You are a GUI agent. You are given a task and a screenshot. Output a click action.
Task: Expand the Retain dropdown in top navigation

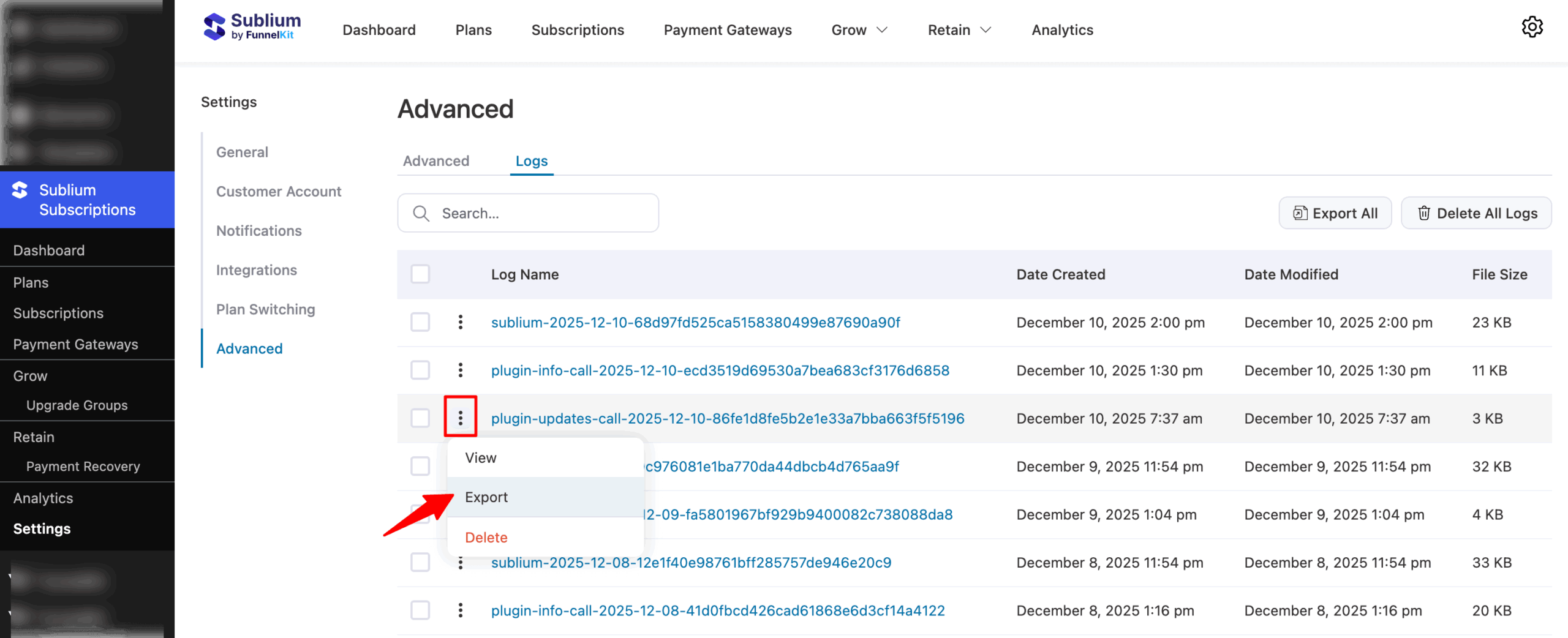[x=959, y=30]
